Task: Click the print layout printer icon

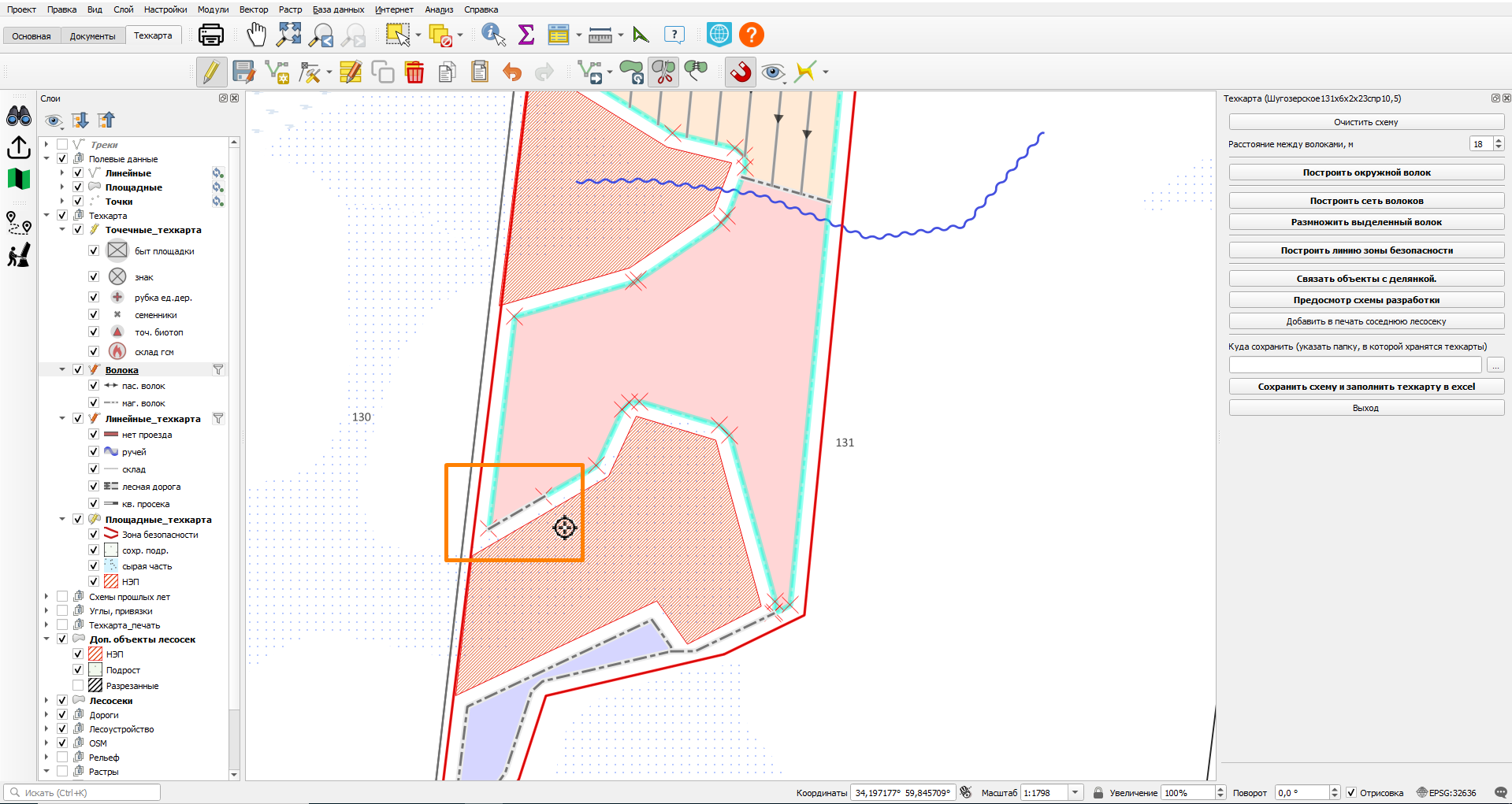Action: pos(210,35)
